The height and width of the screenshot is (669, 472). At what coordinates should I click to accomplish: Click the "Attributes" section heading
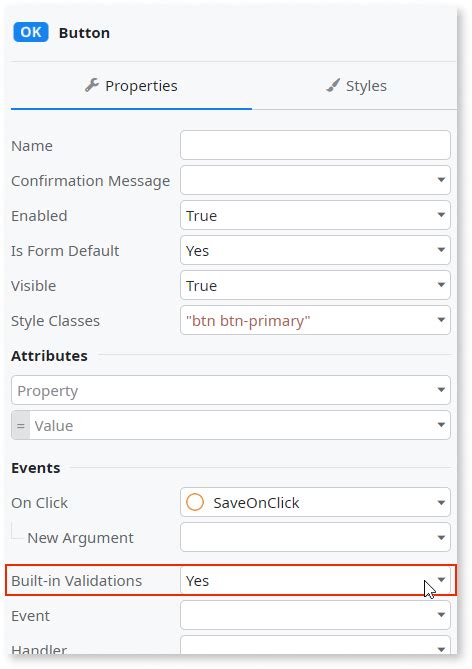point(50,356)
